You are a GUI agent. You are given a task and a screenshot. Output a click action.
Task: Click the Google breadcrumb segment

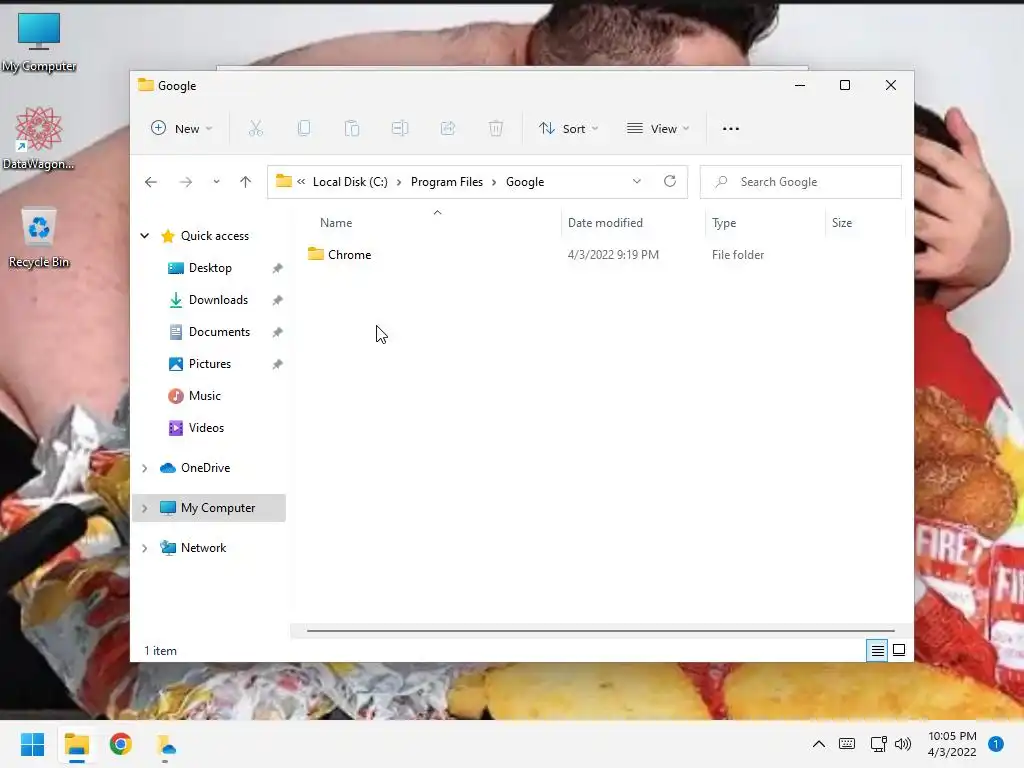(x=524, y=182)
